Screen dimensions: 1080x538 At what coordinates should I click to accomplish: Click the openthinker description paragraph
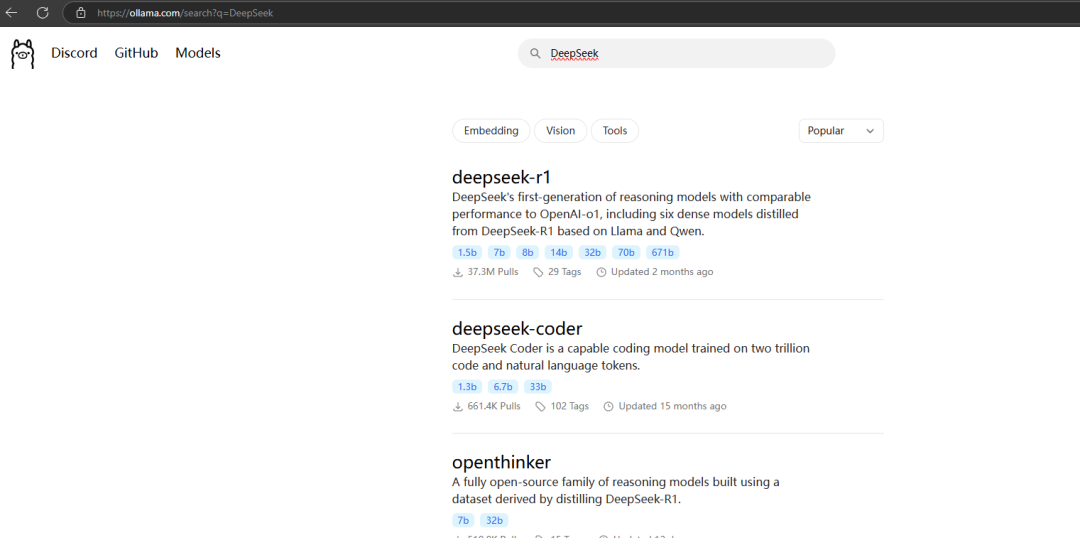coord(616,490)
